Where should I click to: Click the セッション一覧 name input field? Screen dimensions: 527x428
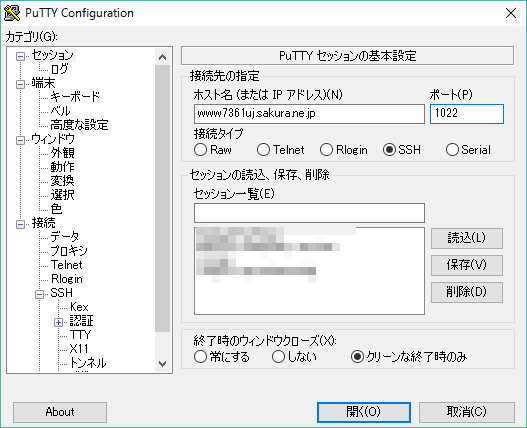(309, 213)
